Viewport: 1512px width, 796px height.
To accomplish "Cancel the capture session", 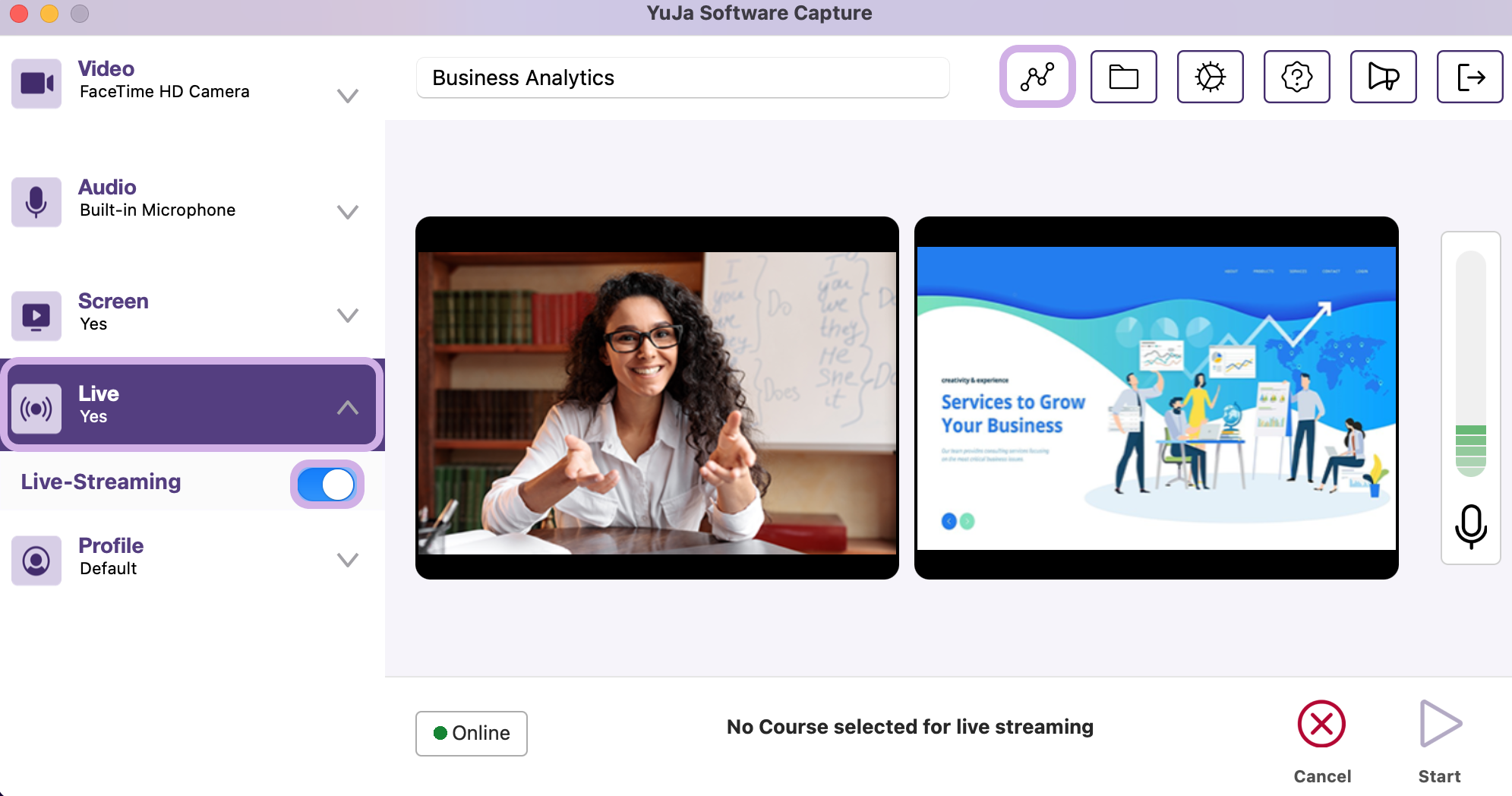I will pyautogui.click(x=1322, y=741).
